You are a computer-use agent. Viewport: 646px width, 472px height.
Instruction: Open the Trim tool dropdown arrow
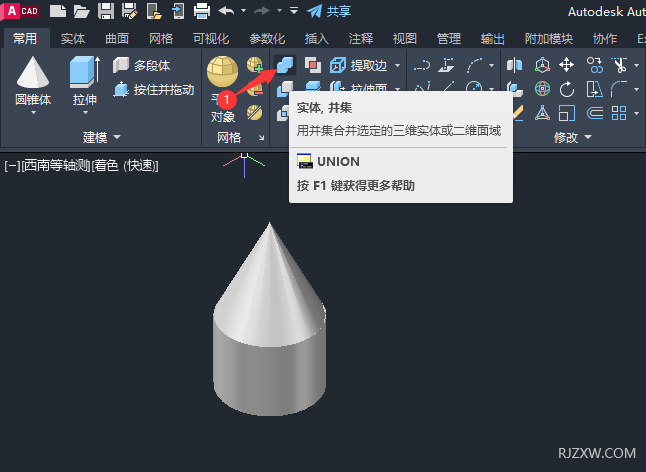(x=637, y=65)
